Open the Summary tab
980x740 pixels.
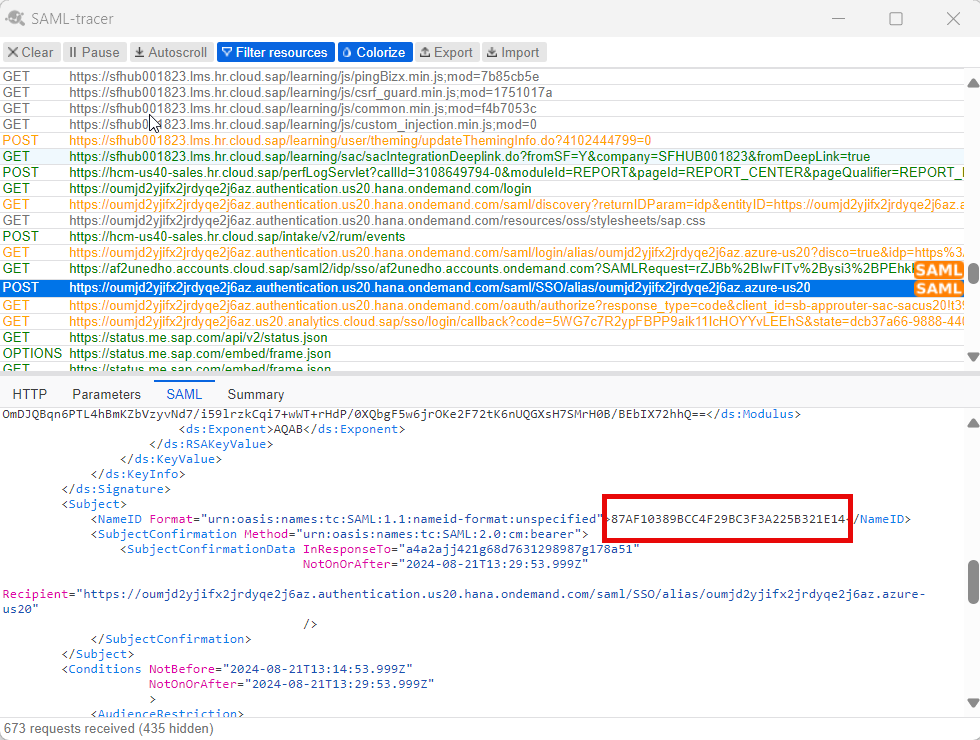click(256, 394)
